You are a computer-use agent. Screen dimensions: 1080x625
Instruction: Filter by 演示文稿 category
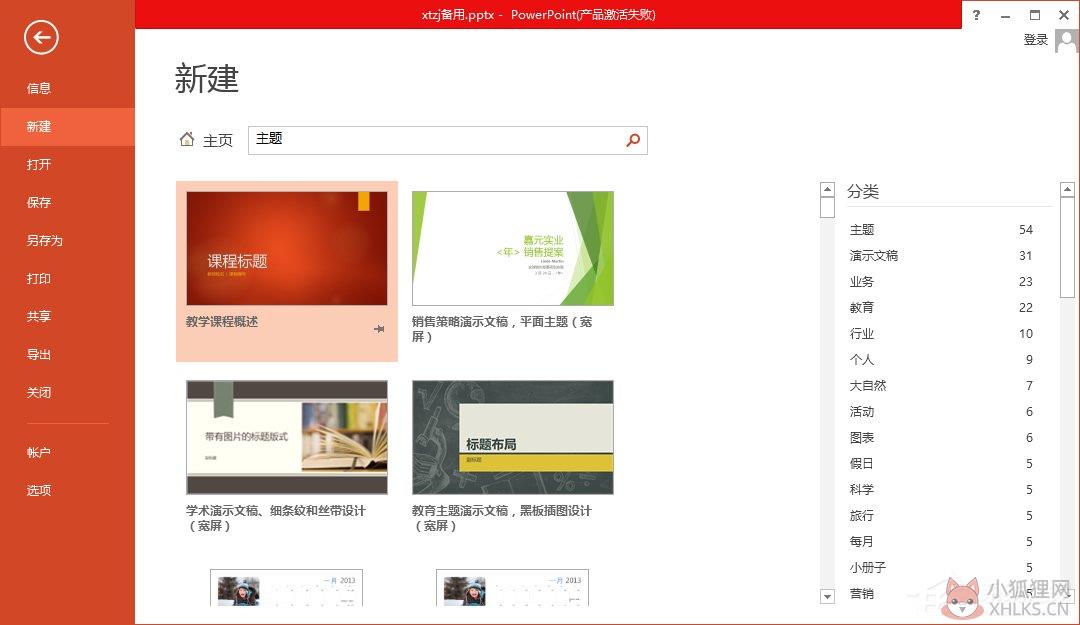(x=941, y=256)
